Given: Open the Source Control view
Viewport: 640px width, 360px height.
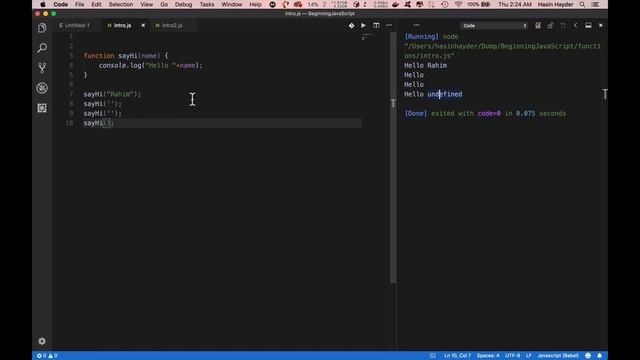Looking at the screenshot, I should [42, 68].
